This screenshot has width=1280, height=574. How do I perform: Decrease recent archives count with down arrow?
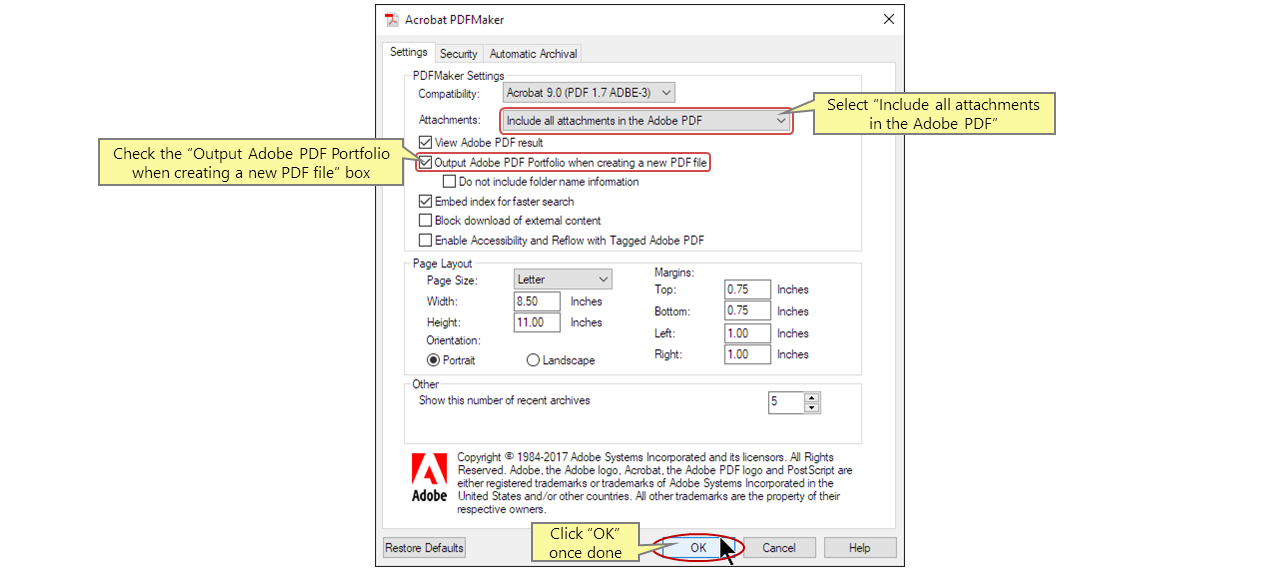pyautogui.click(x=812, y=407)
